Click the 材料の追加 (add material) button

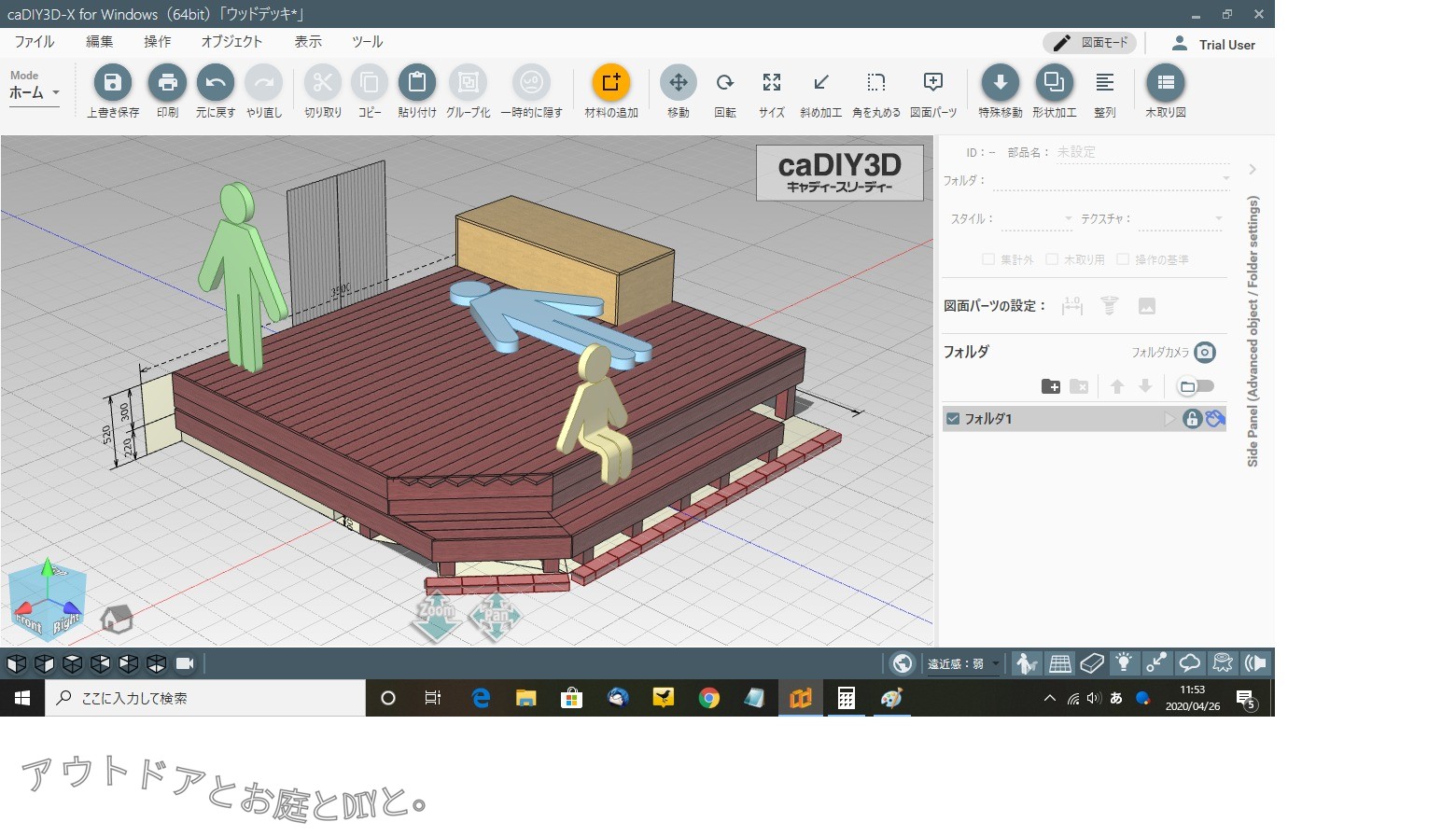click(x=611, y=83)
